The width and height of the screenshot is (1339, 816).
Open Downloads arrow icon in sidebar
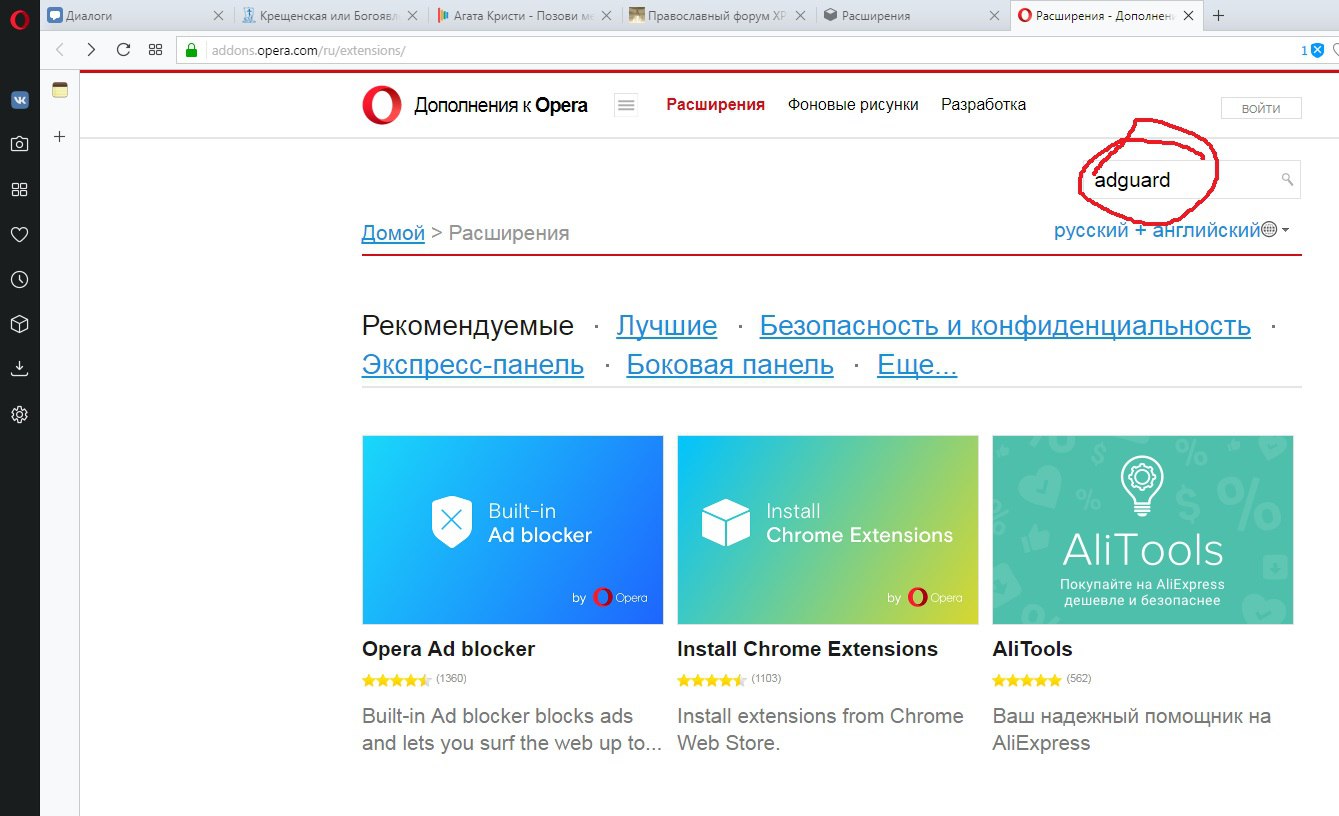19,369
